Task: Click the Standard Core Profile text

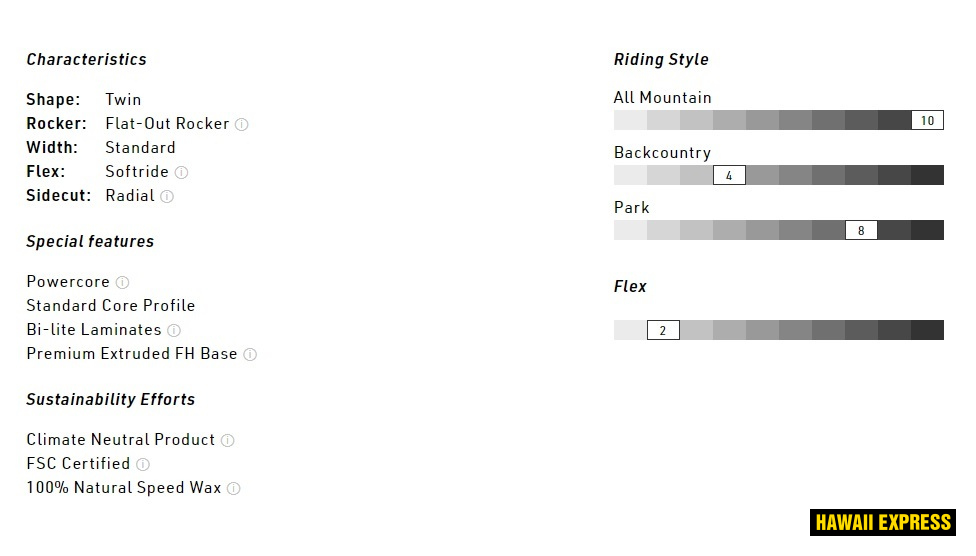Action: pyautogui.click(x=111, y=306)
